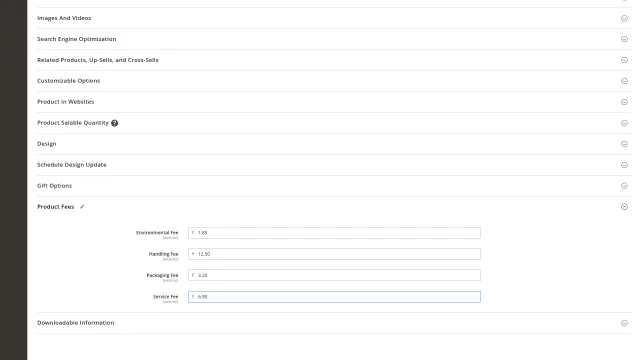Click the Product in Websites heading
640x360 pixels.
coord(66,102)
